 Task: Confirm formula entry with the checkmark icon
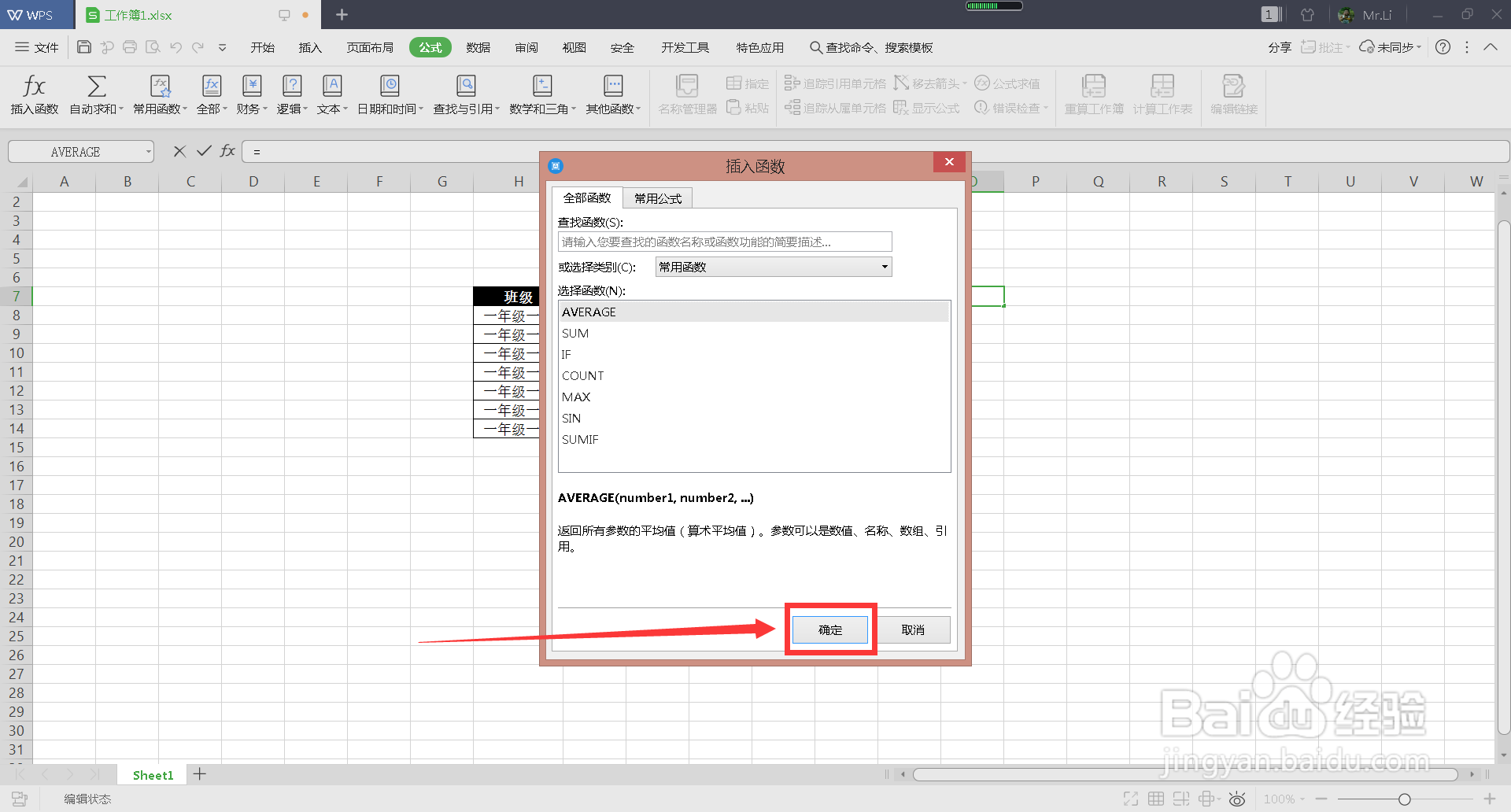[x=204, y=151]
